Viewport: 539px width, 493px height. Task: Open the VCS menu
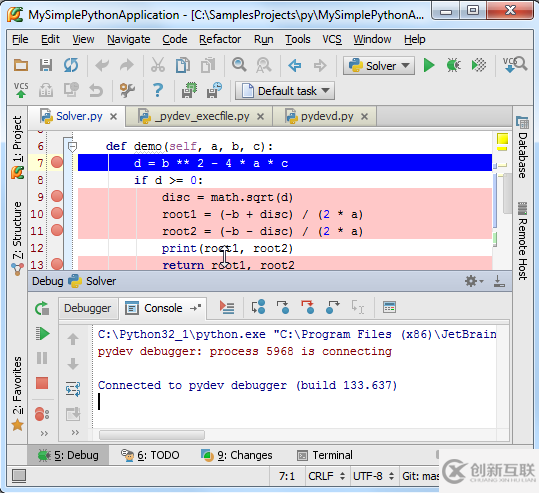point(332,39)
